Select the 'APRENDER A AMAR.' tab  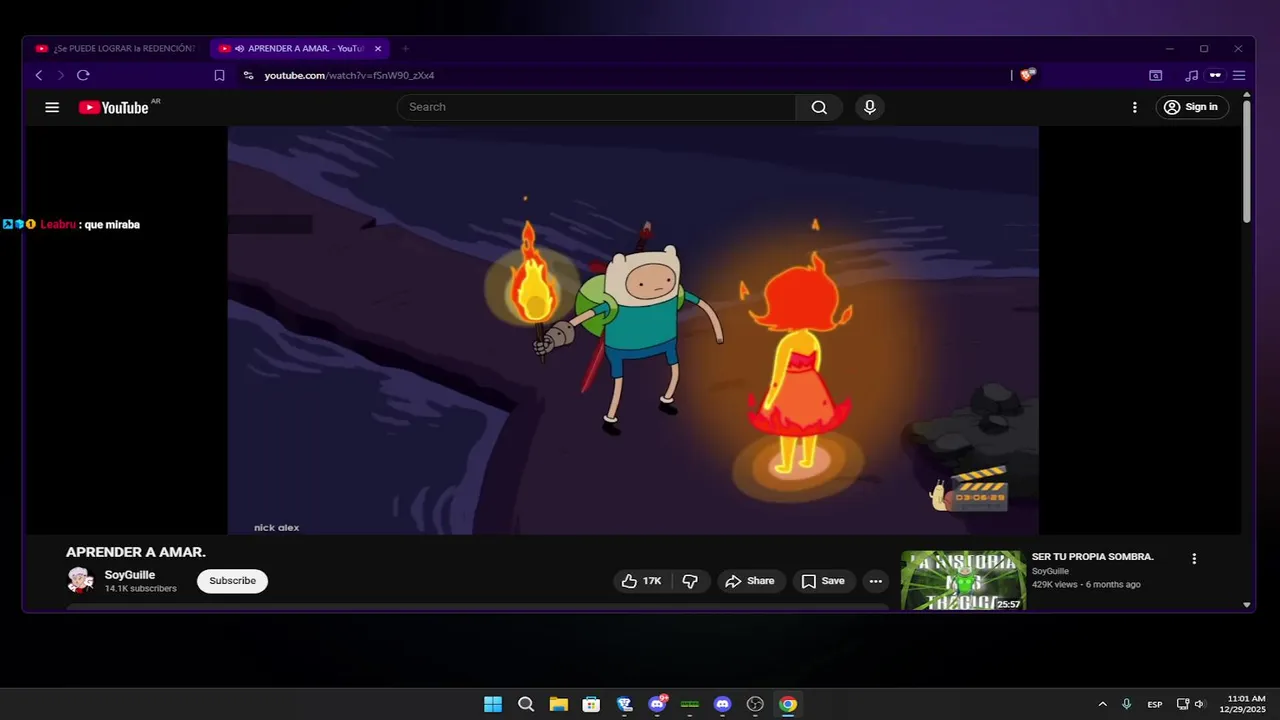300,48
